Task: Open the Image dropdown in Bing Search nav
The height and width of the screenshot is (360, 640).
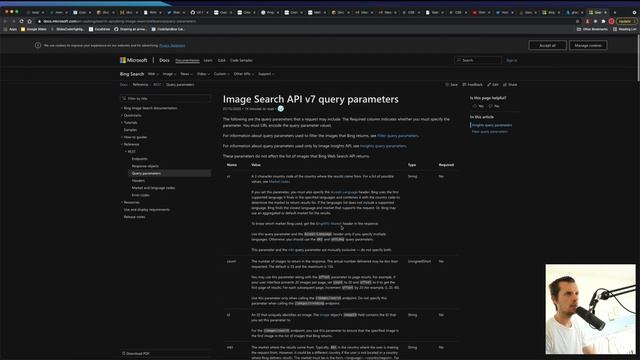Action: 169,74
